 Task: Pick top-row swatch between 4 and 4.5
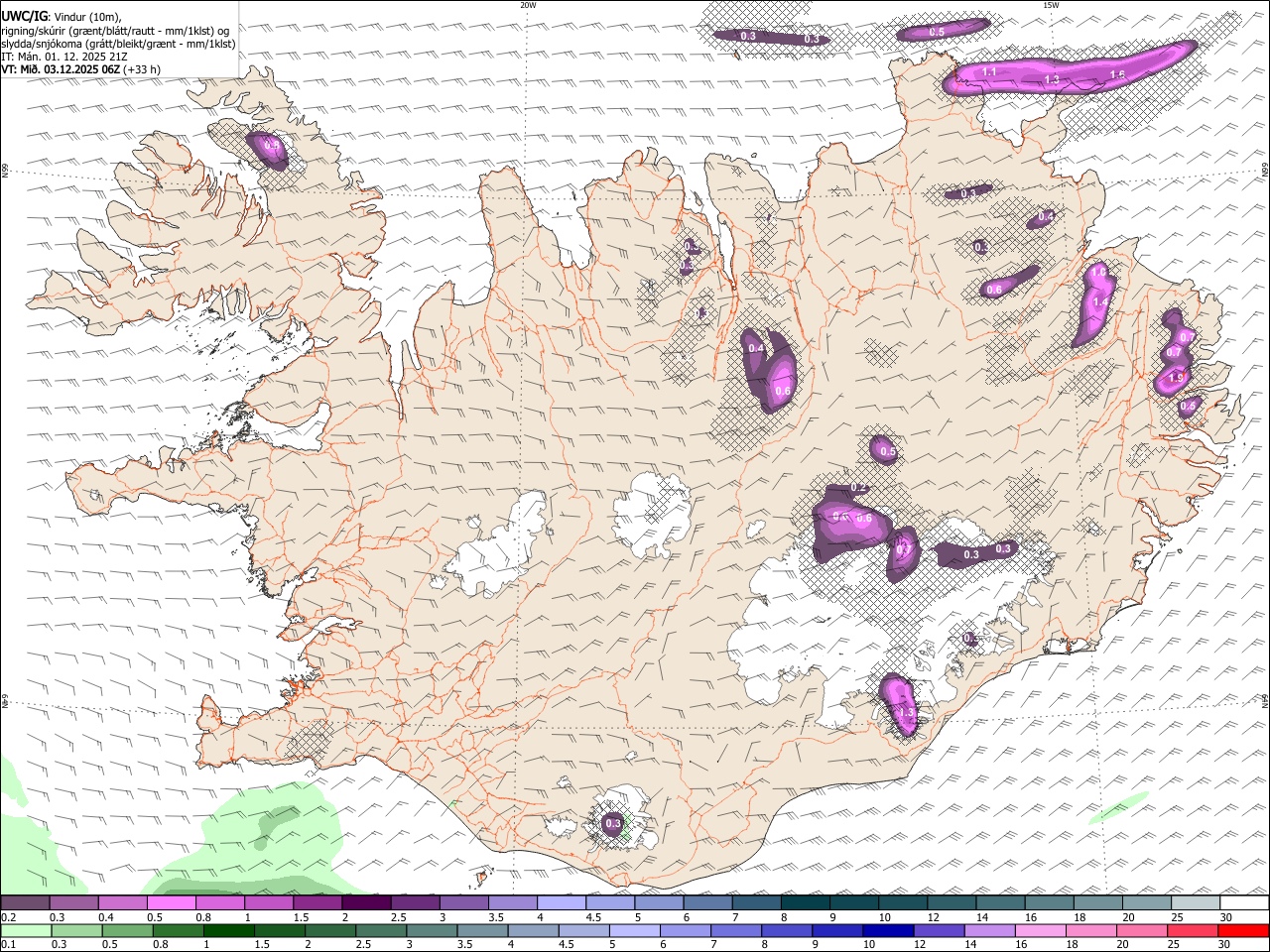click(x=562, y=903)
